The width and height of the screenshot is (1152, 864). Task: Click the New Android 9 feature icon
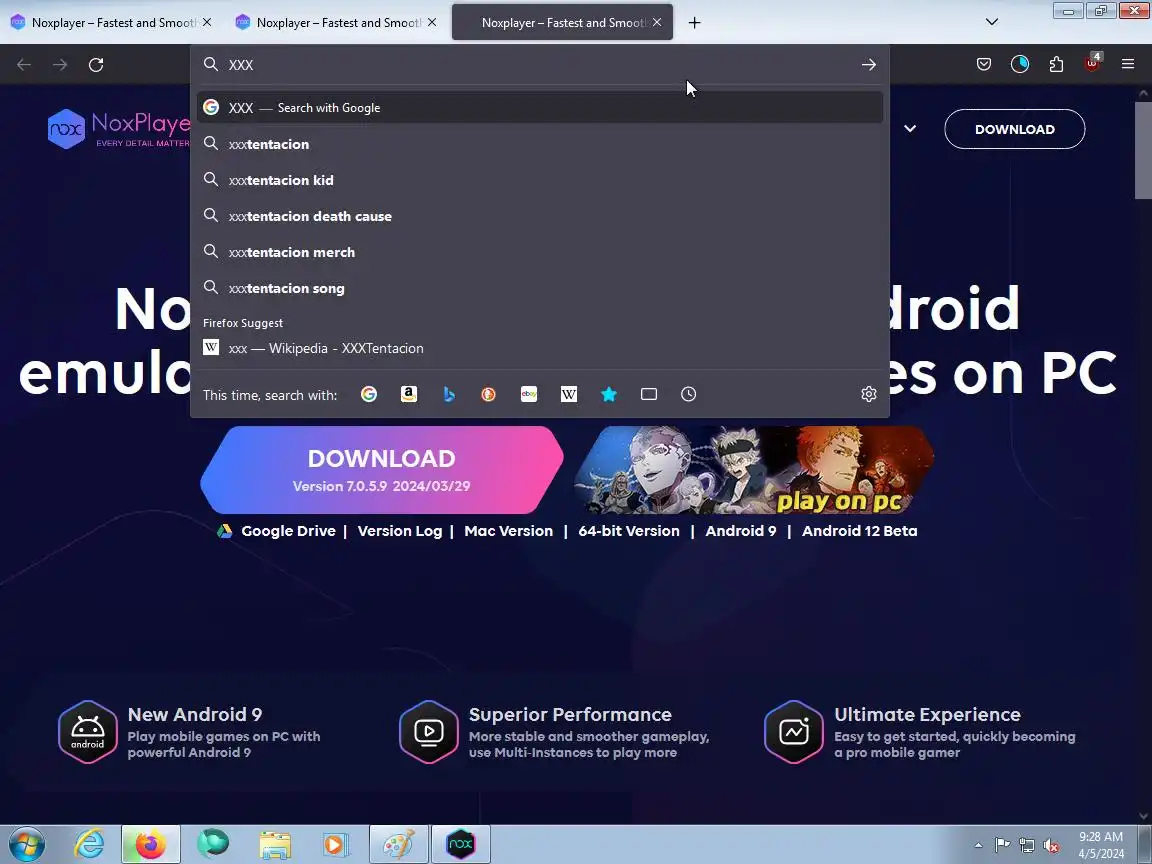[x=88, y=732]
